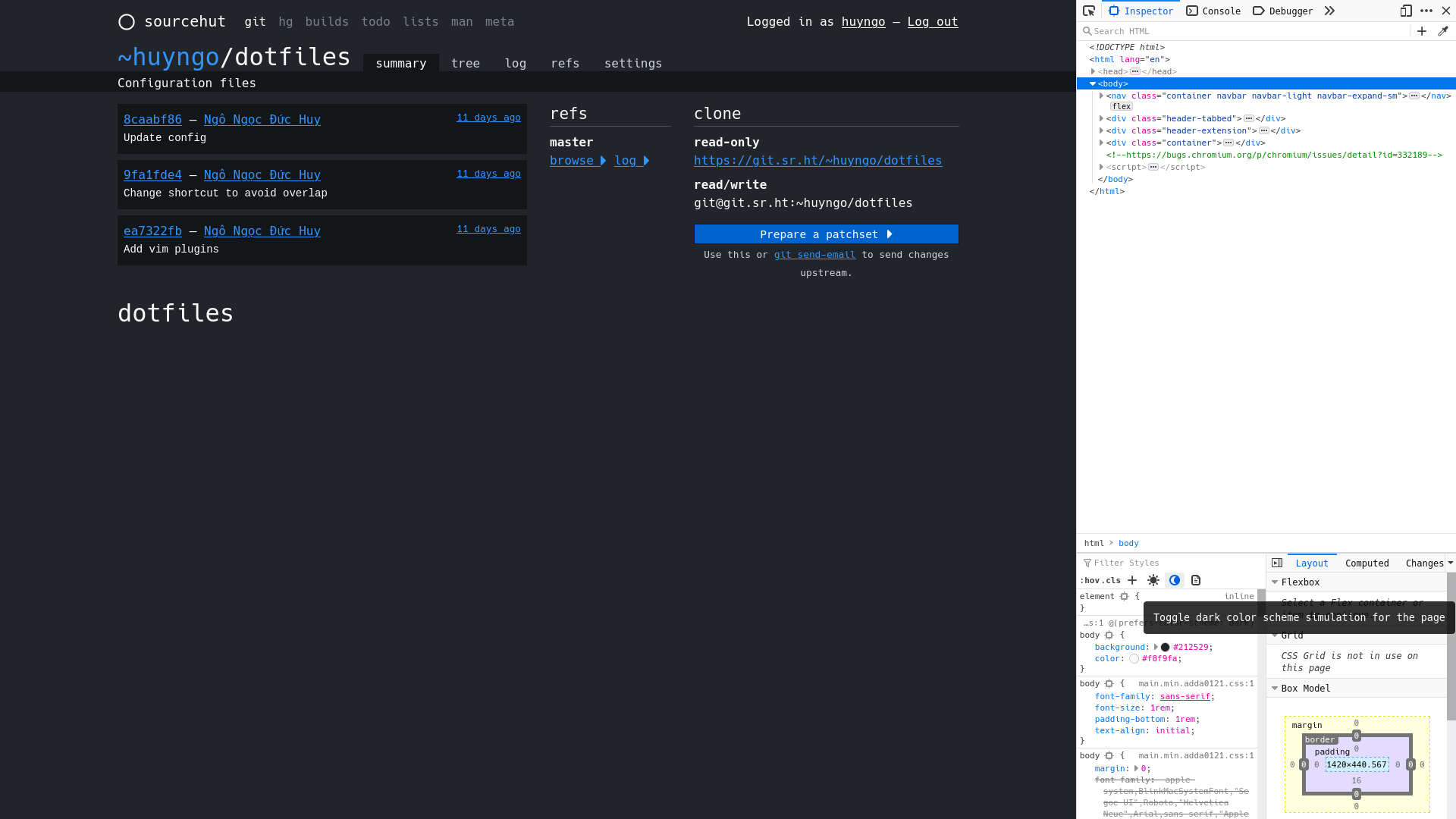This screenshot has height=819, width=1456.
Task: Toggle .cls classes panel
Action: click(x=1110, y=580)
